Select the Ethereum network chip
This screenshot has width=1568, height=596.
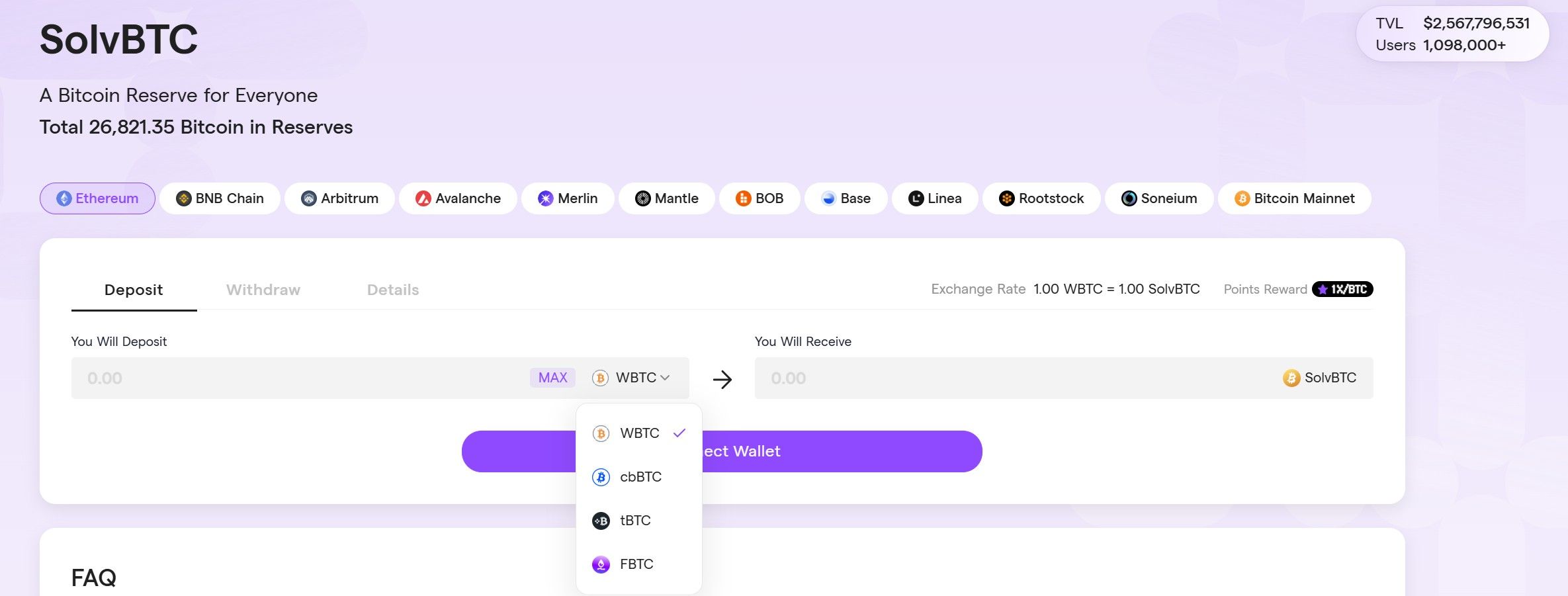click(x=97, y=198)
